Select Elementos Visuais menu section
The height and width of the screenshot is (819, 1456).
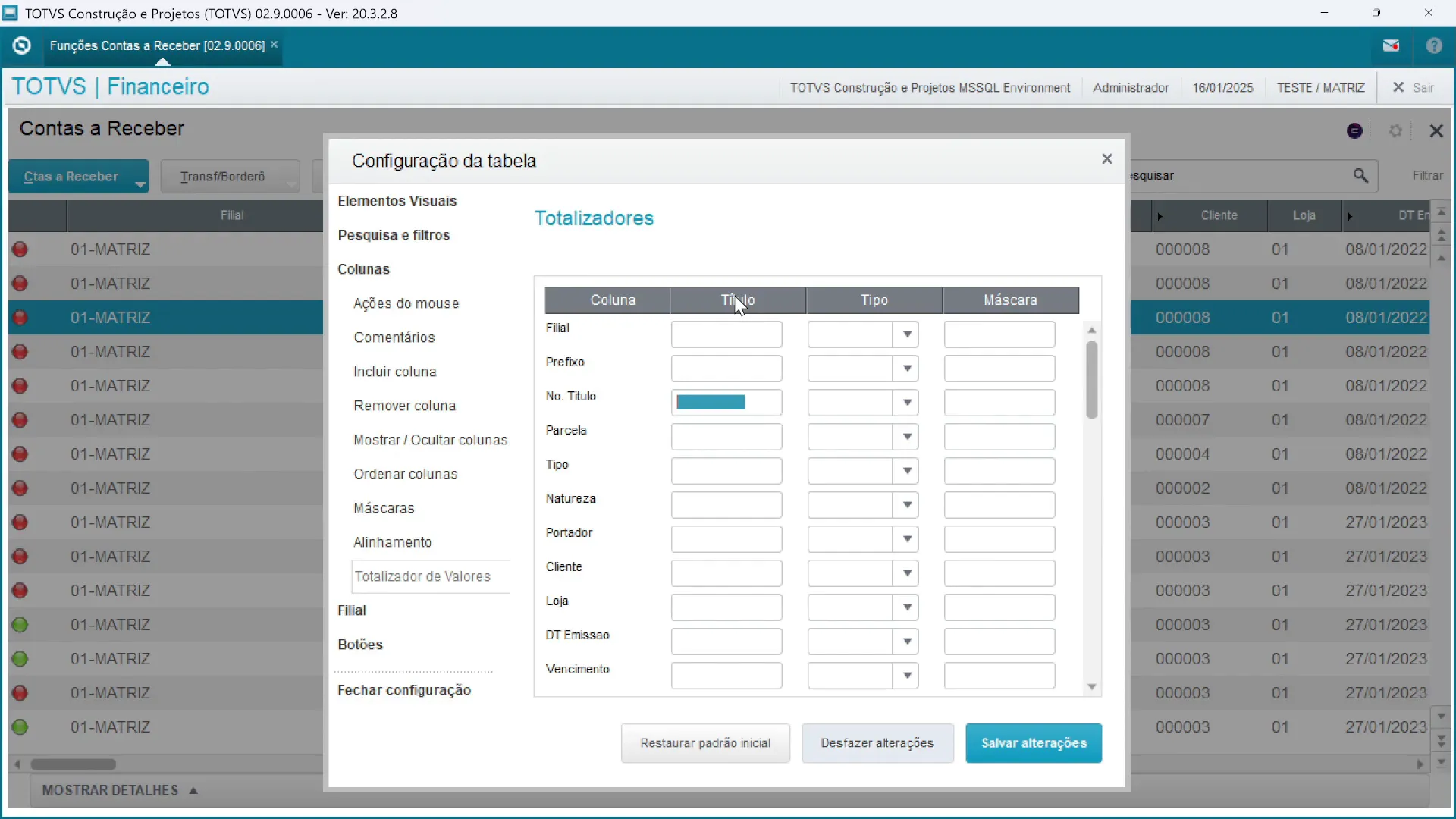tap(397, 201)
